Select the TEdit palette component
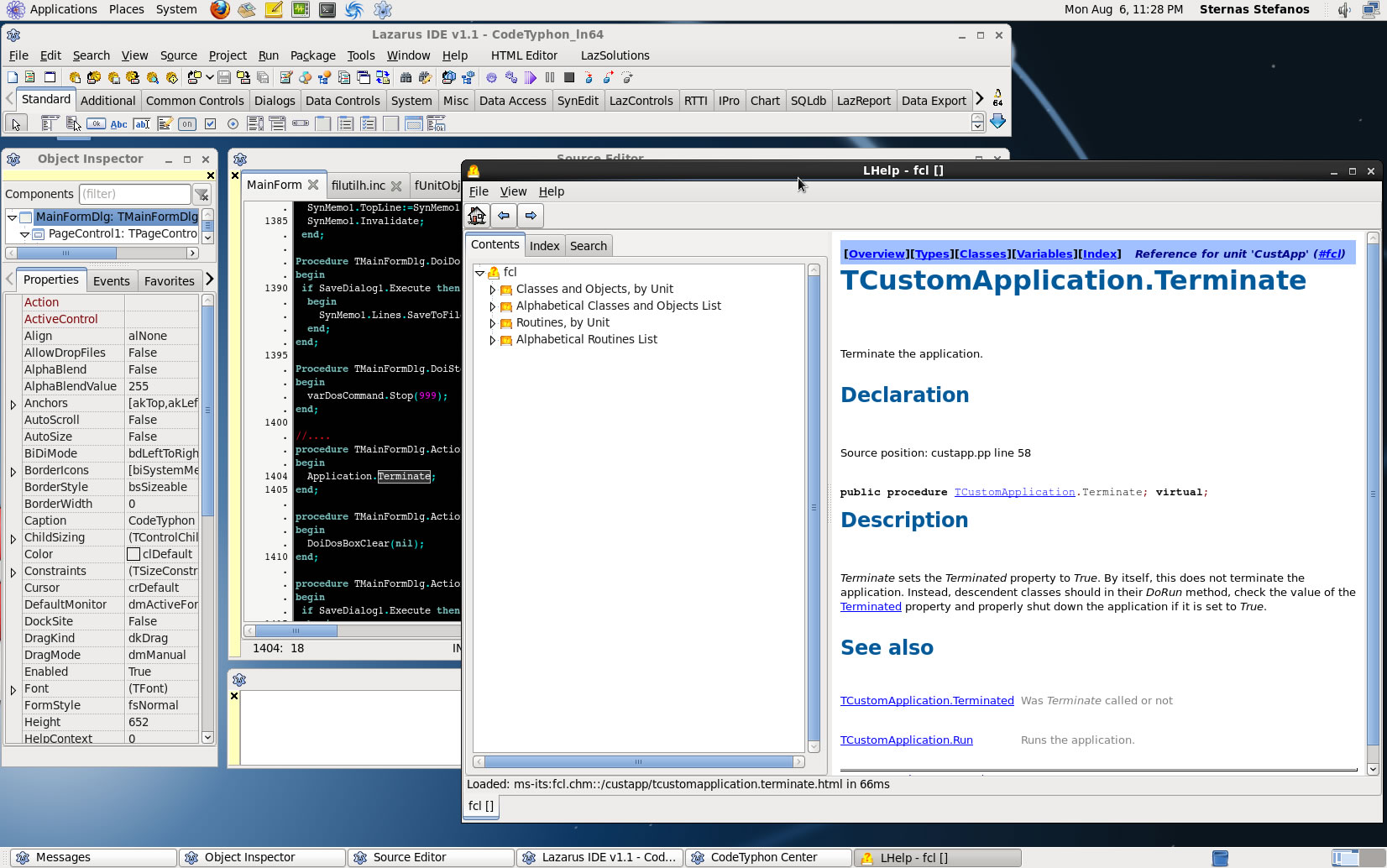 142,123
